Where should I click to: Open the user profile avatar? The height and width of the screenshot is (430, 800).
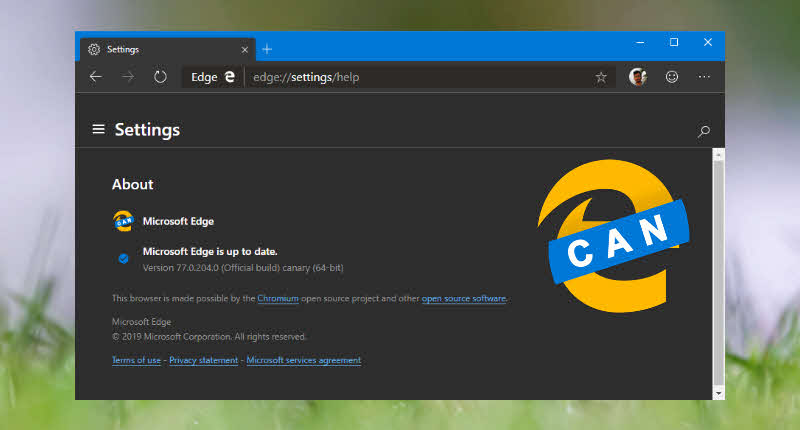[x=638, y=77]
